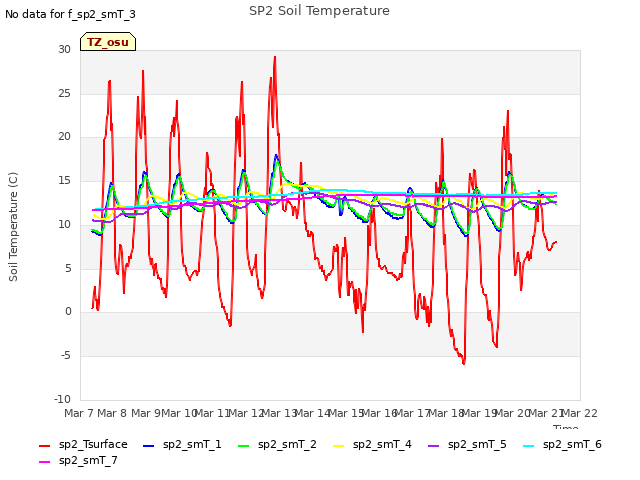Click the 'Soil Temperature (C)' axis label

coord(13,227)
